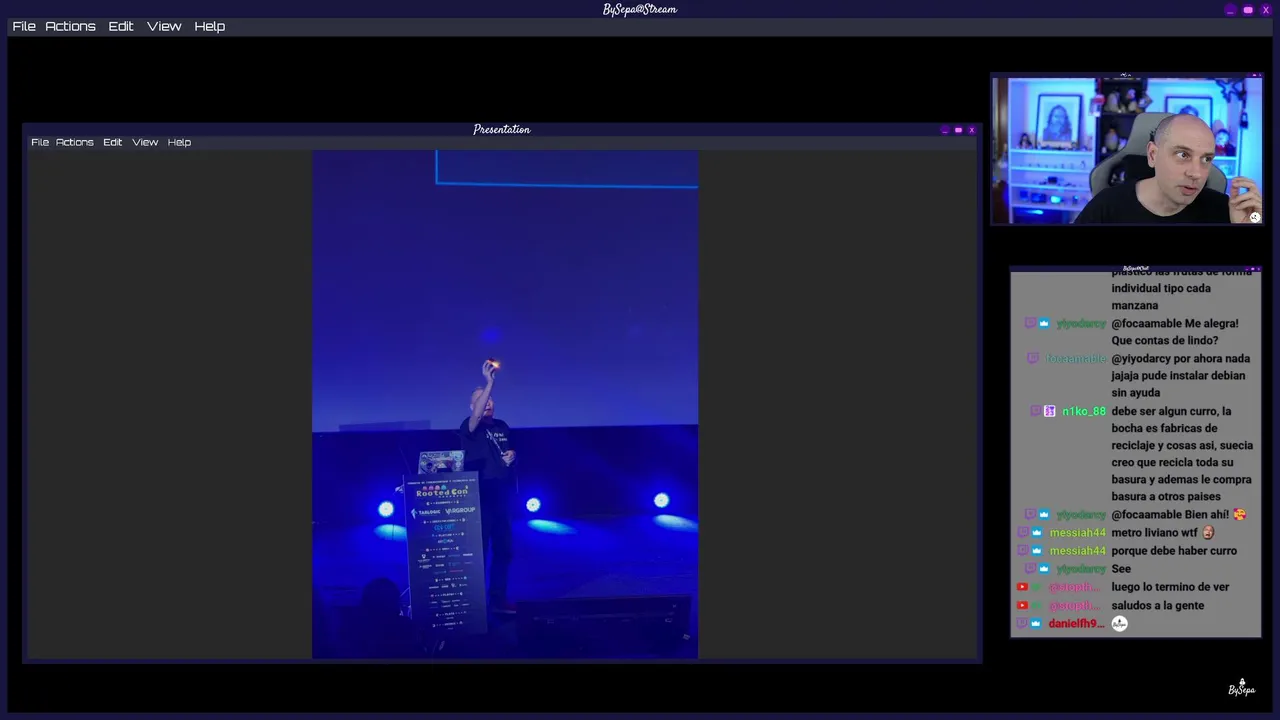
Task: Open File menu in the Presentation window
Action: pyautogui.click(x=40, y=142)
